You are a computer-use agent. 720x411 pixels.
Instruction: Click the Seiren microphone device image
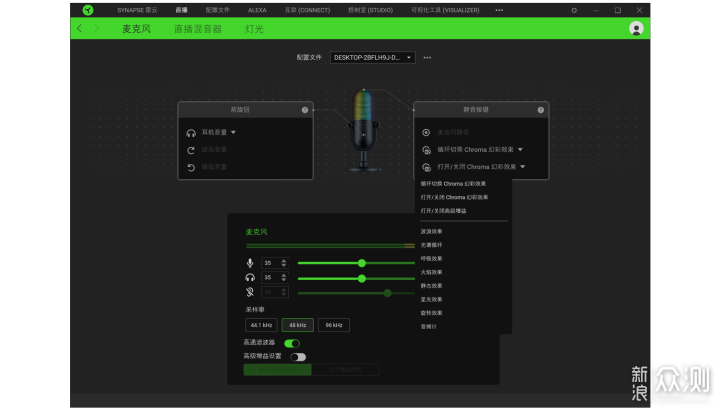click(x=363, y=130)
